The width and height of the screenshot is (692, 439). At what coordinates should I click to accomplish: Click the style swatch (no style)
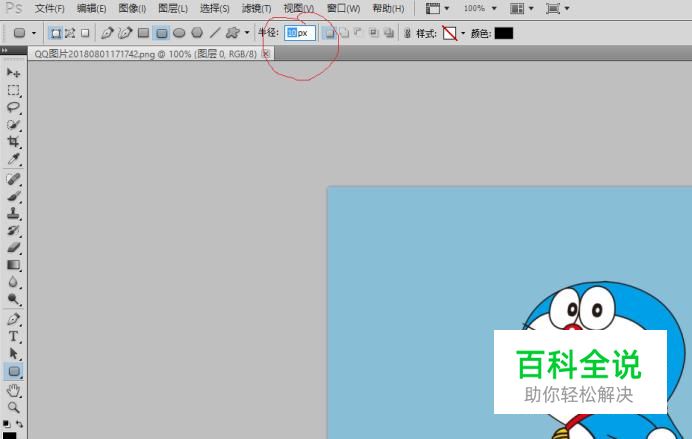click(x=450, y=33)
